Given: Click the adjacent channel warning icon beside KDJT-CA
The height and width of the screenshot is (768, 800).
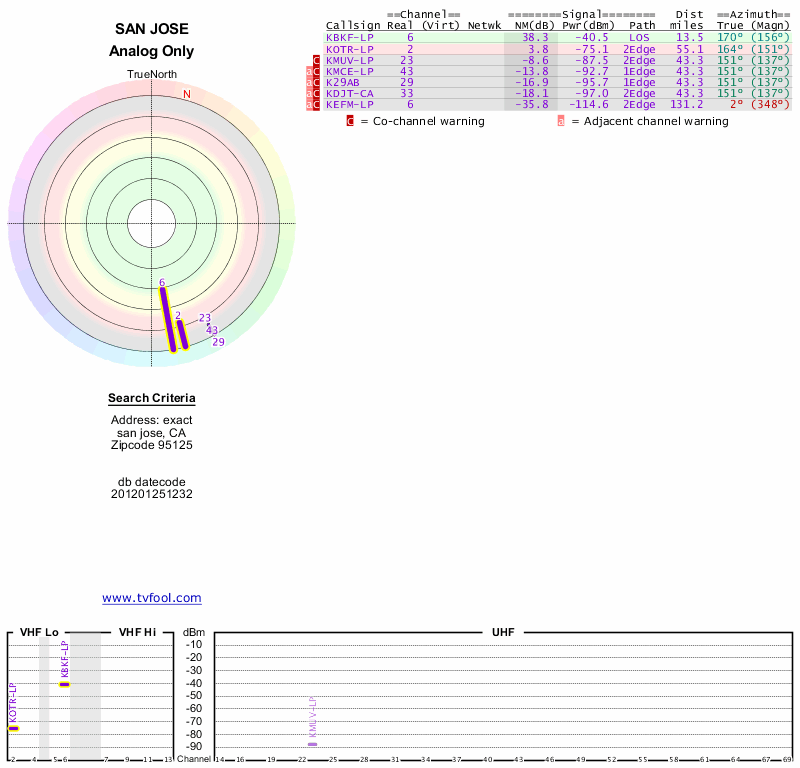Looking at the screenshot, I should [309, 93].
